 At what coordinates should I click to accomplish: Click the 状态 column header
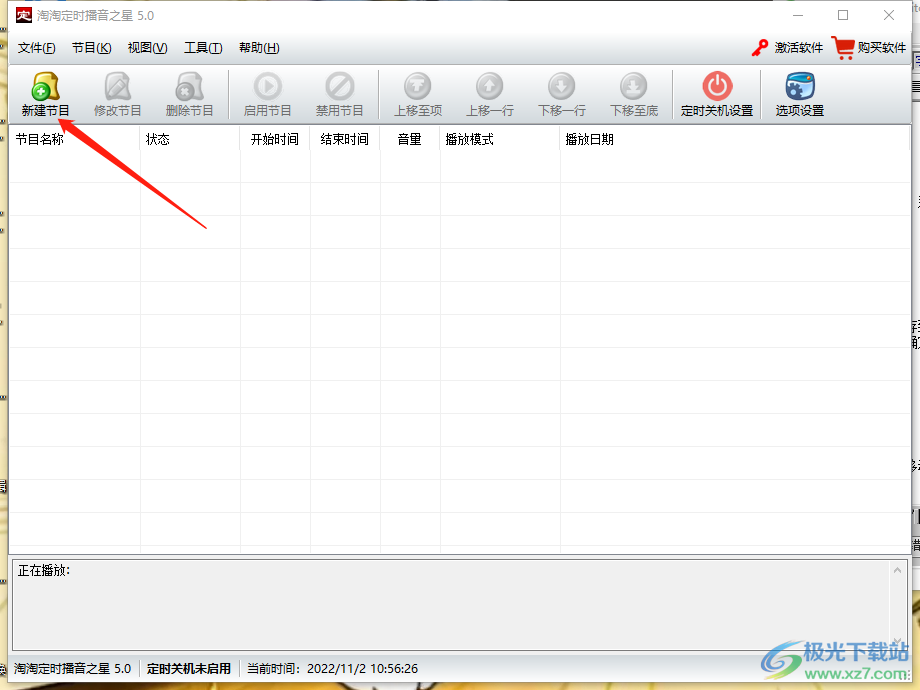coord(190,139)
